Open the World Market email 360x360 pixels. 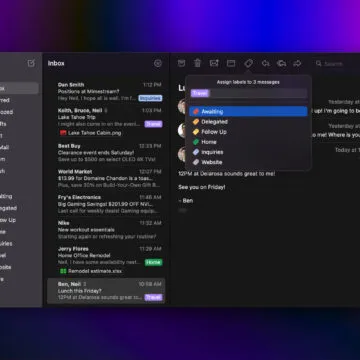click(x=106, y=178)
